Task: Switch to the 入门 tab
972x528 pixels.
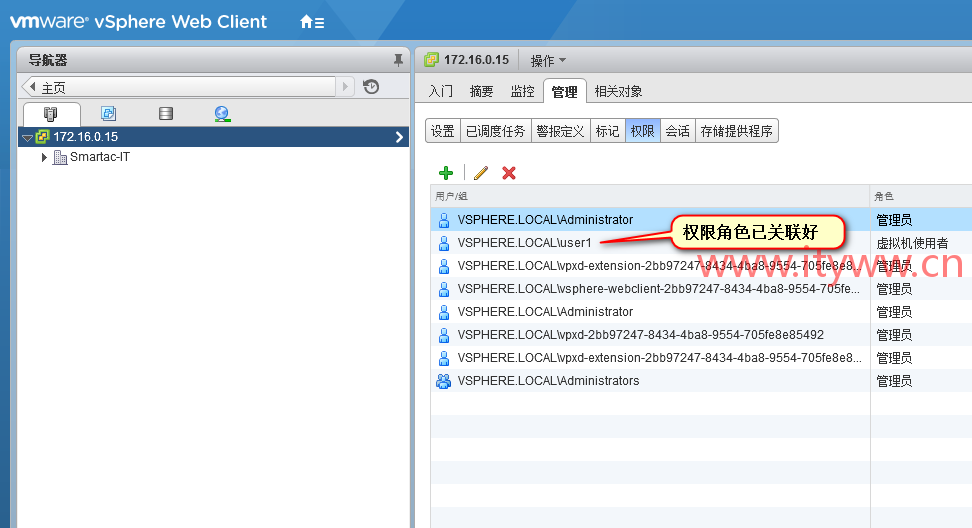Action: coord(441,92)
